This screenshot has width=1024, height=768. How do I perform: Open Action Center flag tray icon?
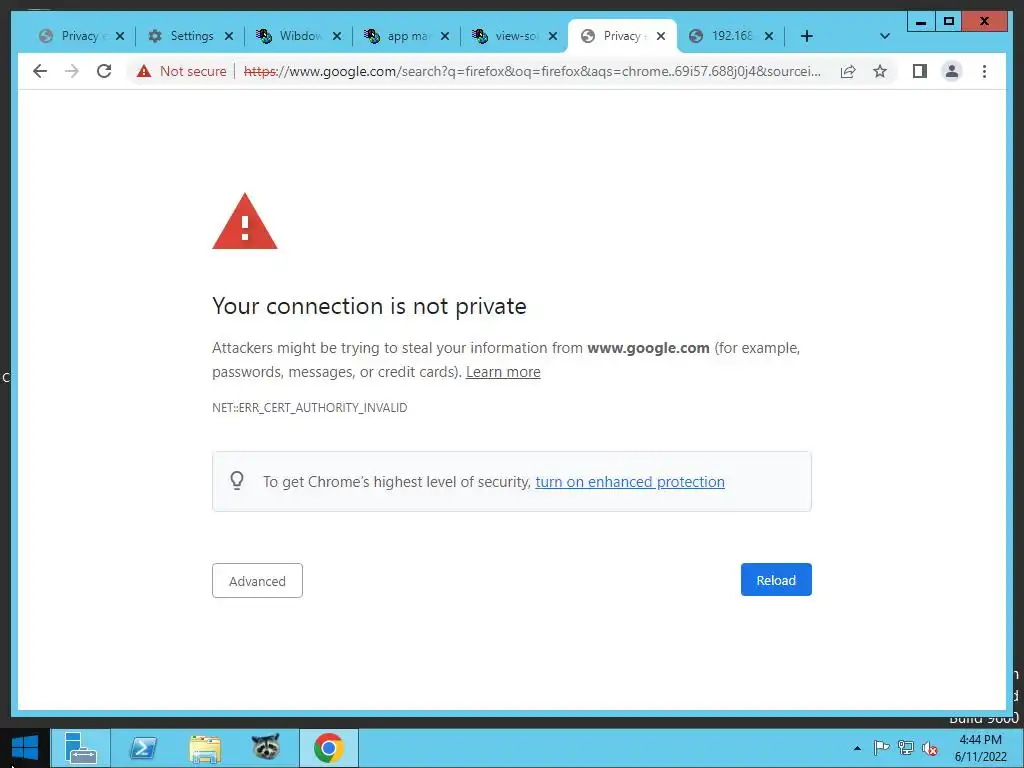click(x=881, y=748)
